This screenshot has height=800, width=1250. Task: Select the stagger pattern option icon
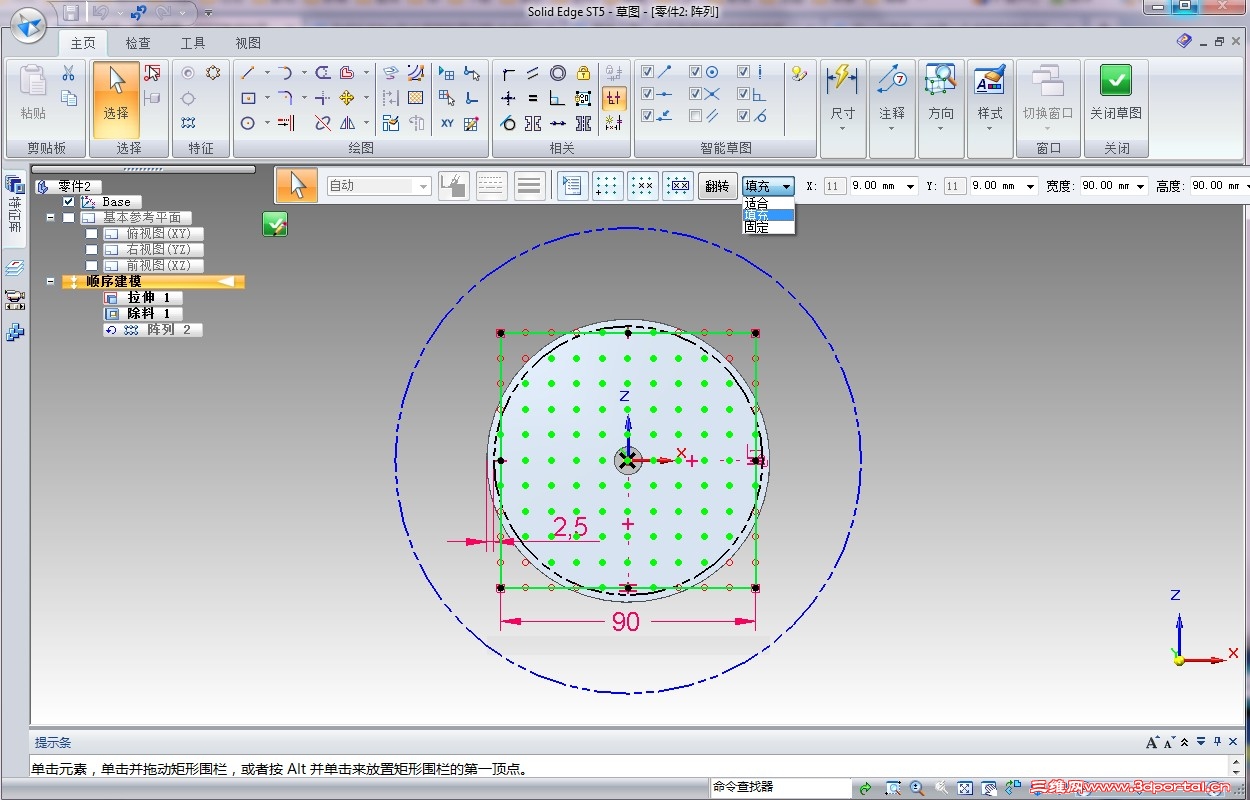pyautogui.click(x=643, y=186)
